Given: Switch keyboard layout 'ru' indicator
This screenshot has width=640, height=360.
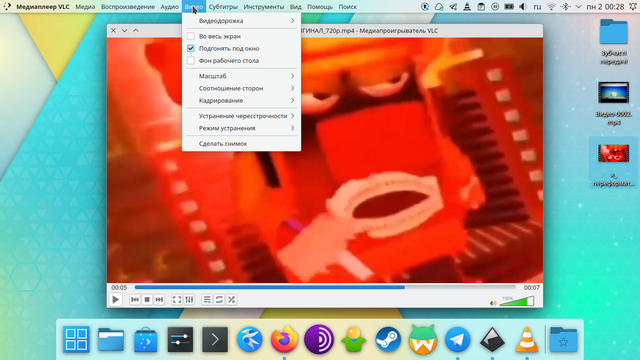Looking at the screenshot, I should (537, 7).
